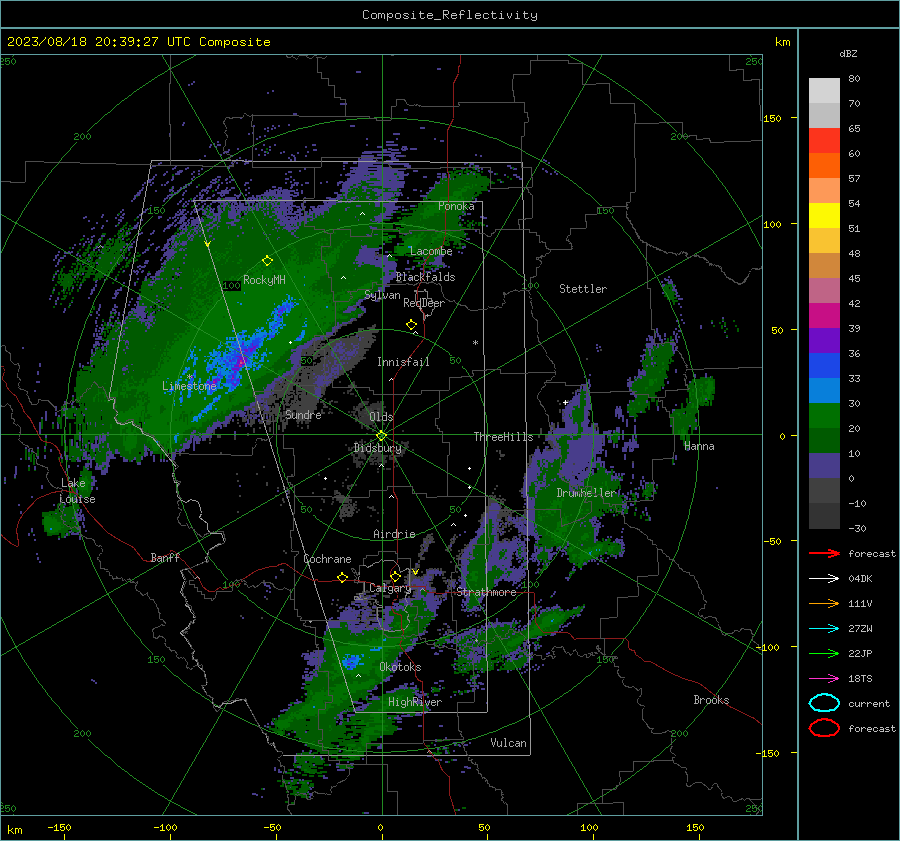
Task: Select the red 60-65 dBZ color swatch
Action: (x=824, y=140)
